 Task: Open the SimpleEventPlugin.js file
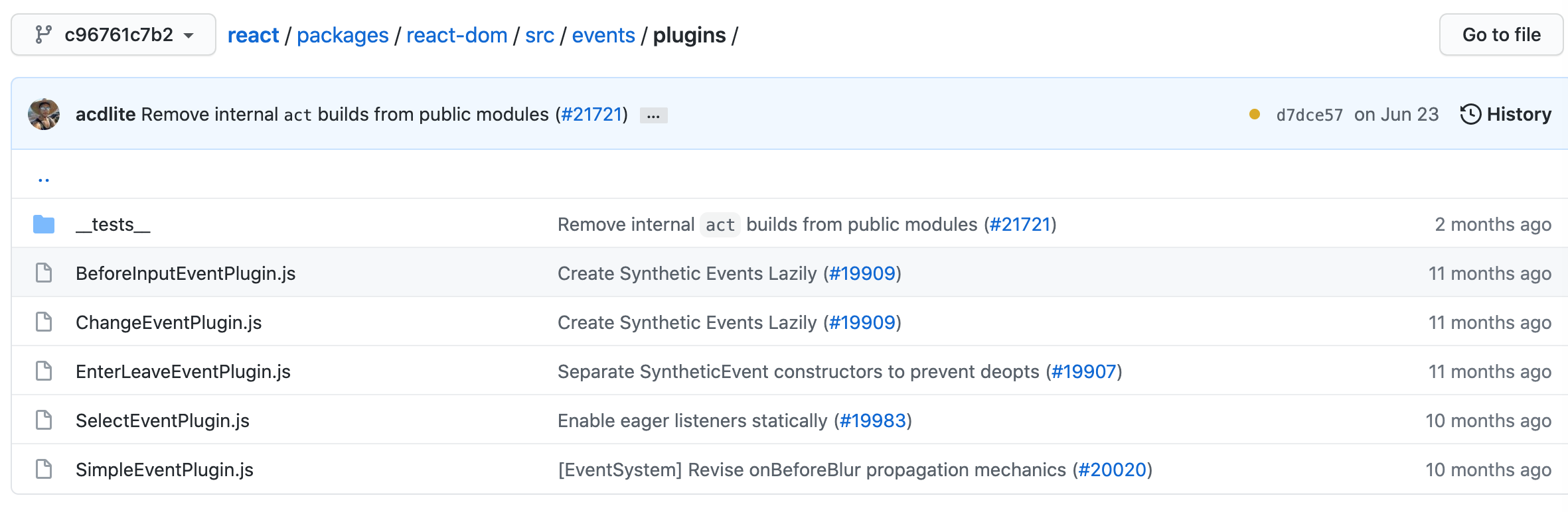pos(165,470)
